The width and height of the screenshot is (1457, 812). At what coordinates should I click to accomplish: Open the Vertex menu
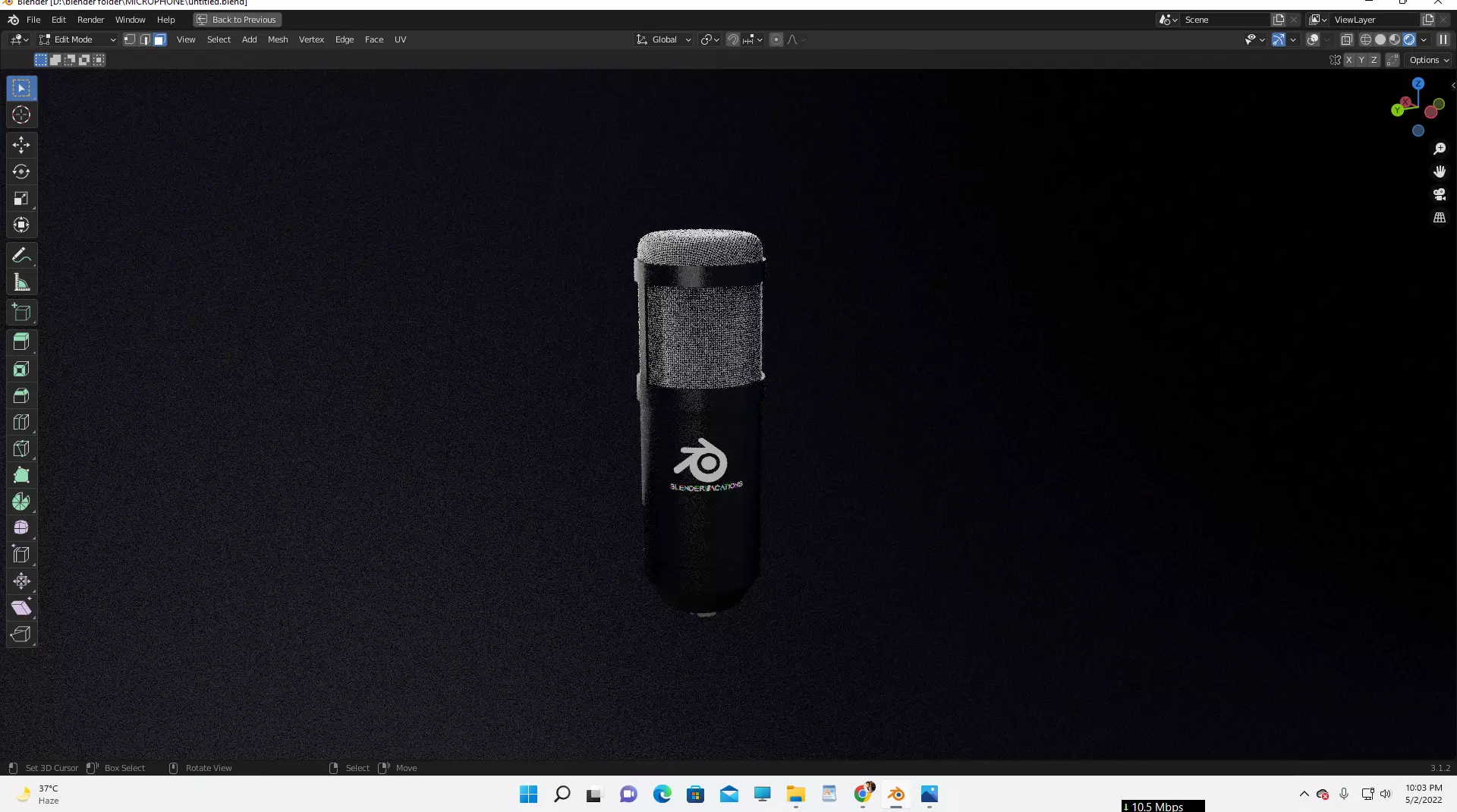[x=311, y=39]
